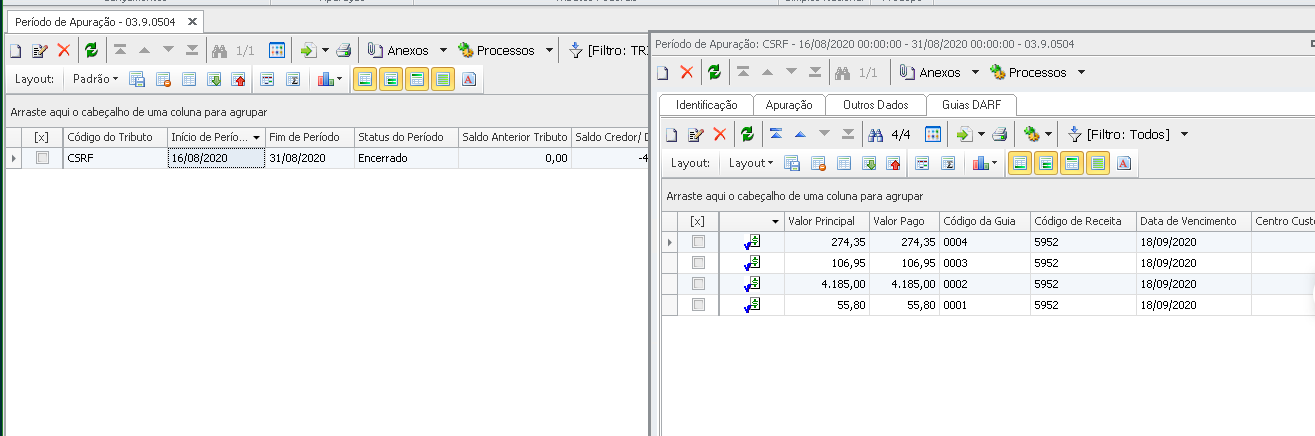Click the sigma totals icon in Guias DARF layout bar

(948, 163)
